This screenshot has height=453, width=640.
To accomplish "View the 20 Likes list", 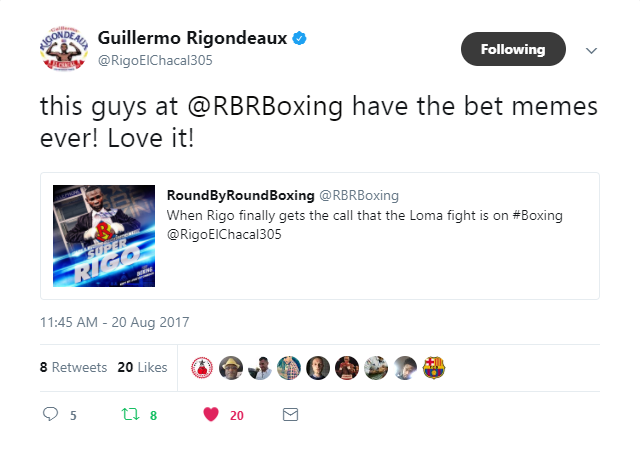I will point(142,367).
